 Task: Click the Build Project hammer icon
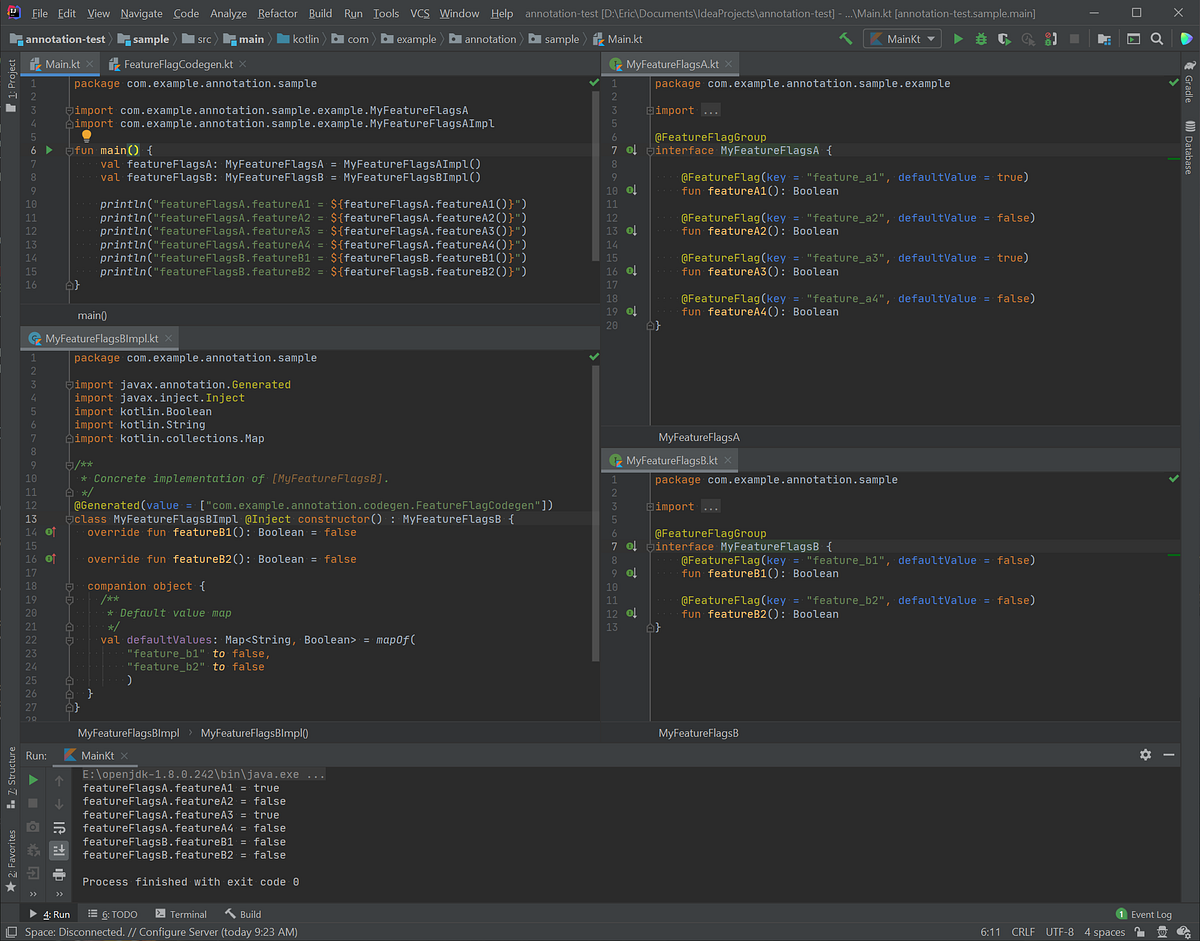point(846,39)
